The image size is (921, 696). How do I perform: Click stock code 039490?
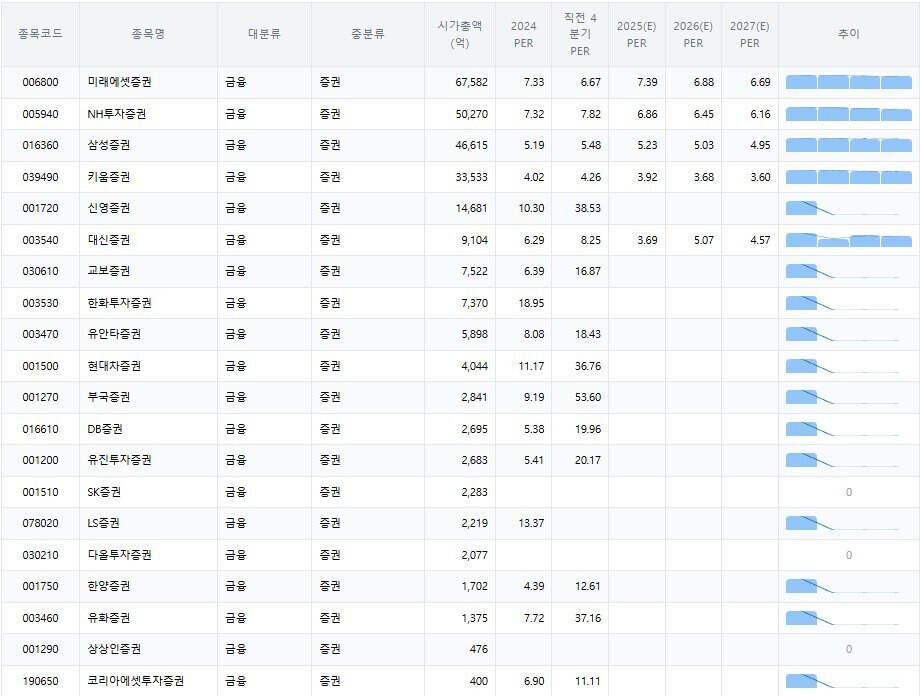(x=41, y=177)
